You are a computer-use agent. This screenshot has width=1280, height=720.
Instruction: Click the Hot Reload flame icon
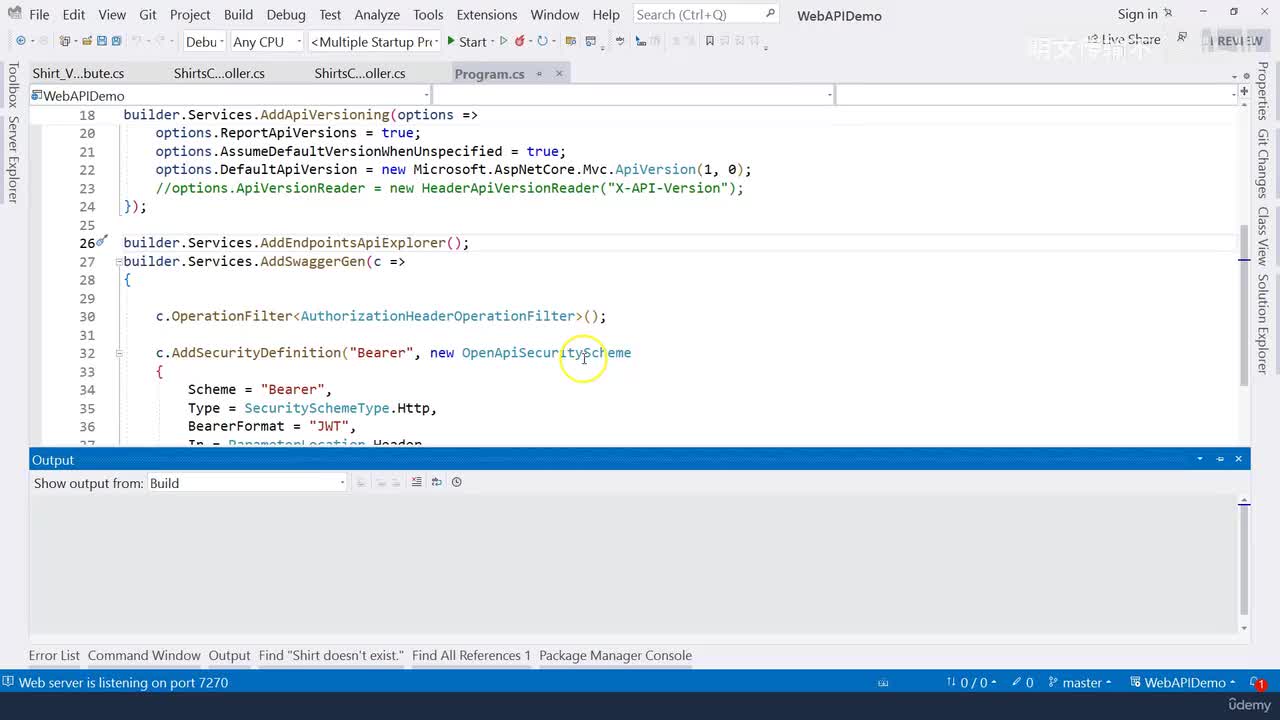click(x=520, y=41)
